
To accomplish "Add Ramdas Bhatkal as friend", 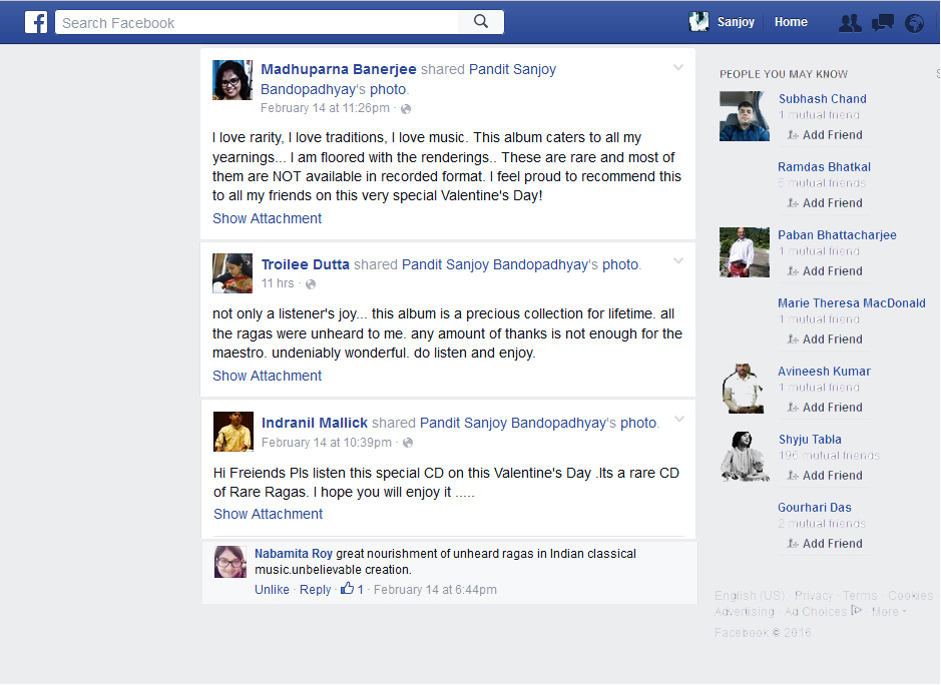I will coord(825,203).
